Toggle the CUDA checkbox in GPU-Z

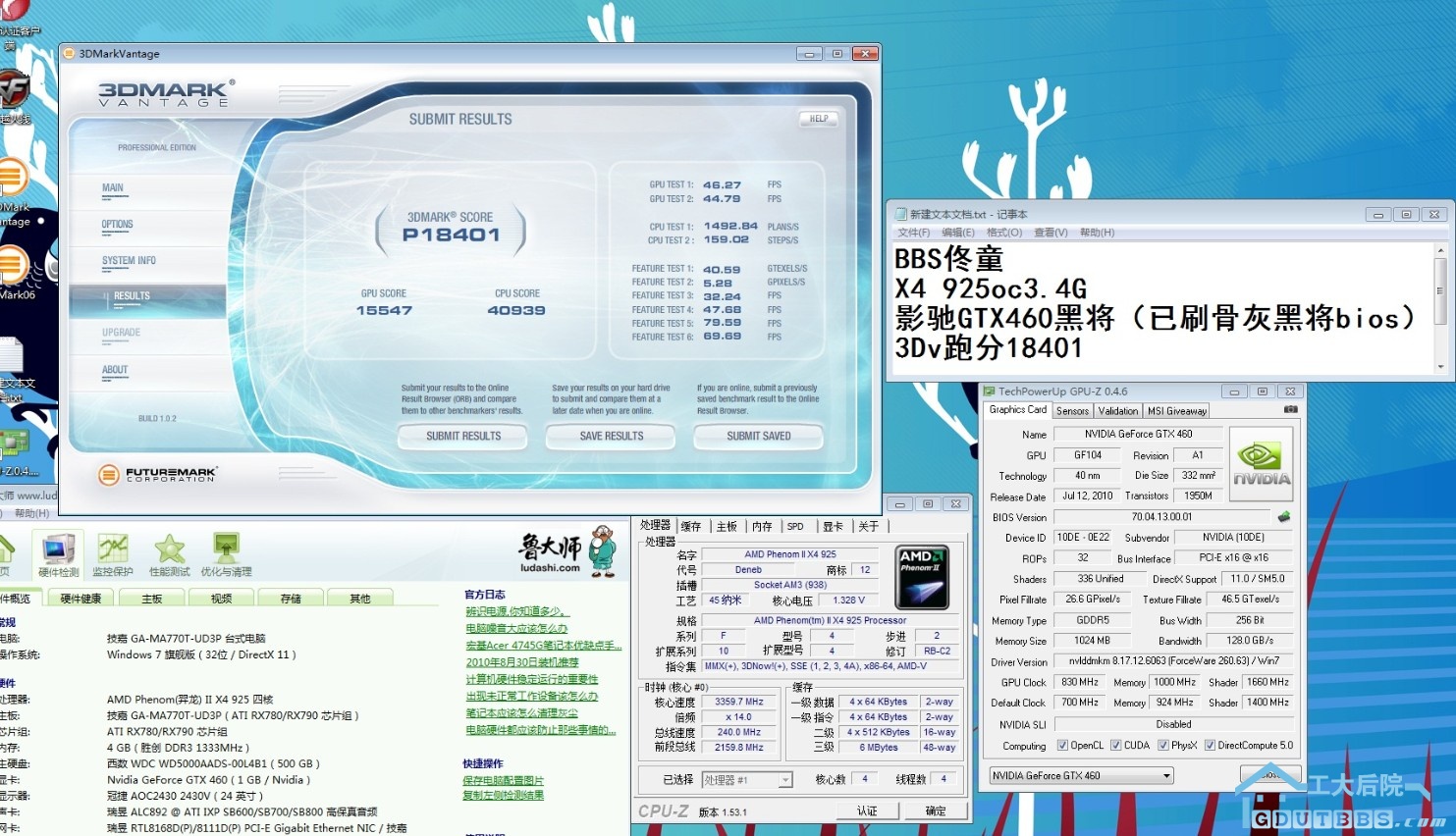tap(1115, 746)
